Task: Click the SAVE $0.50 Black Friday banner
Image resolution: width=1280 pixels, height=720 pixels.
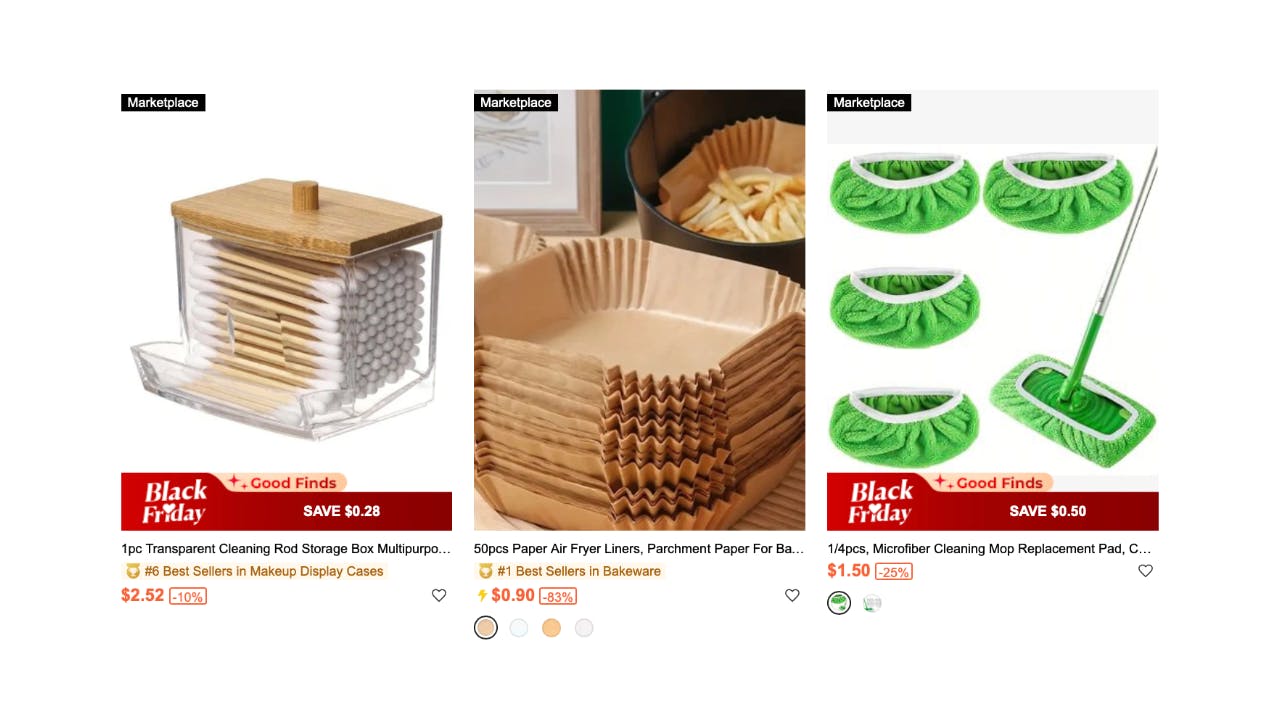Action: (x=992, y=502)
